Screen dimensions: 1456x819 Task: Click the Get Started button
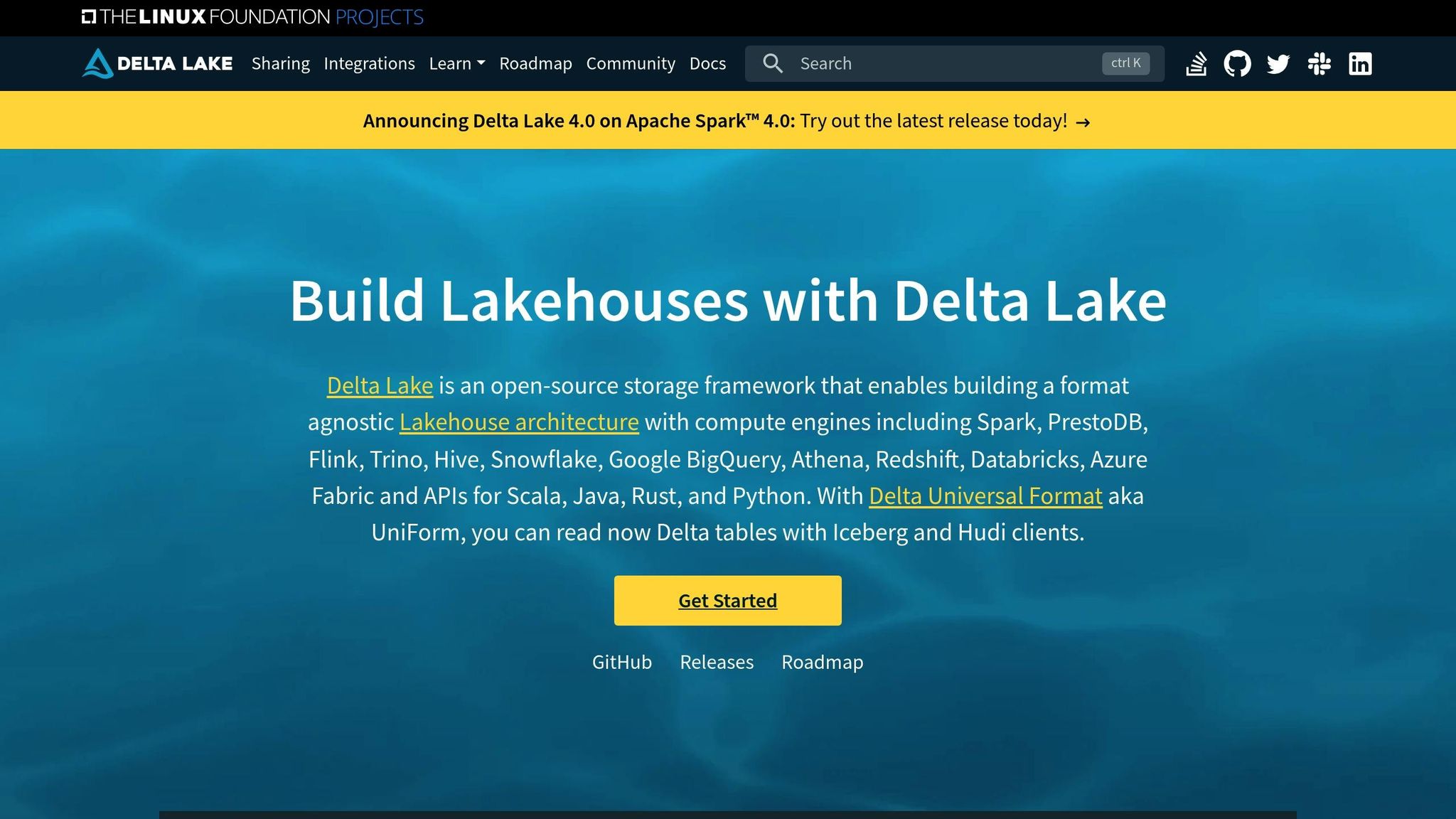click(x=727, y=600)
